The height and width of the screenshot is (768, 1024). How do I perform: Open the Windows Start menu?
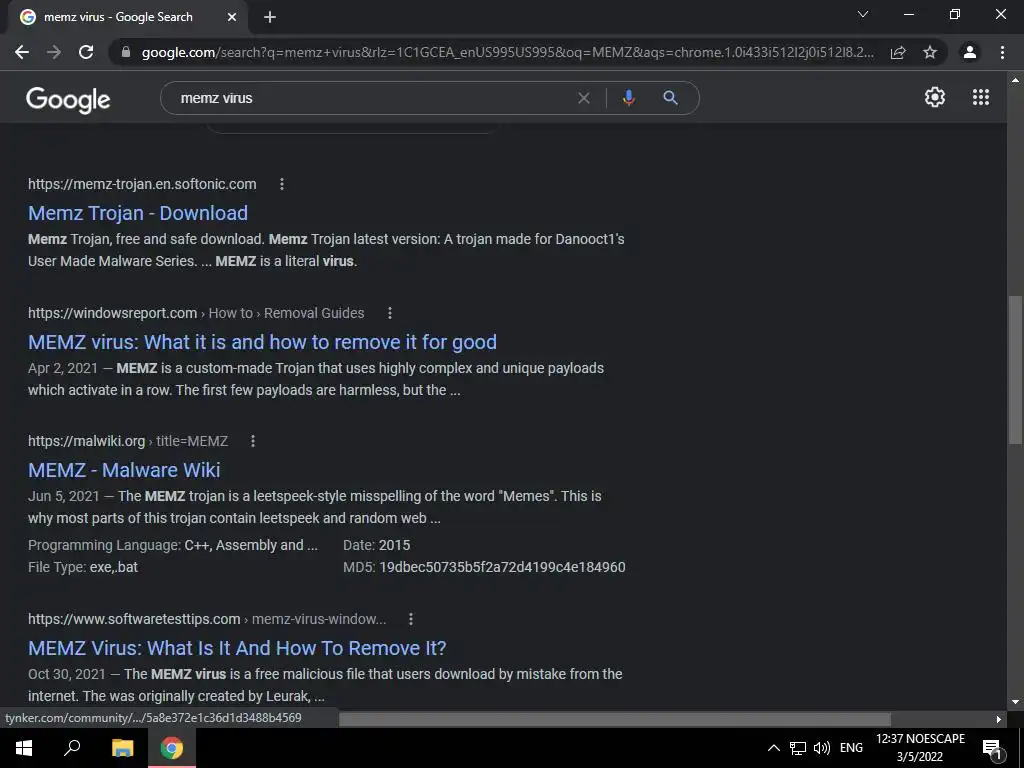(24, 747)
